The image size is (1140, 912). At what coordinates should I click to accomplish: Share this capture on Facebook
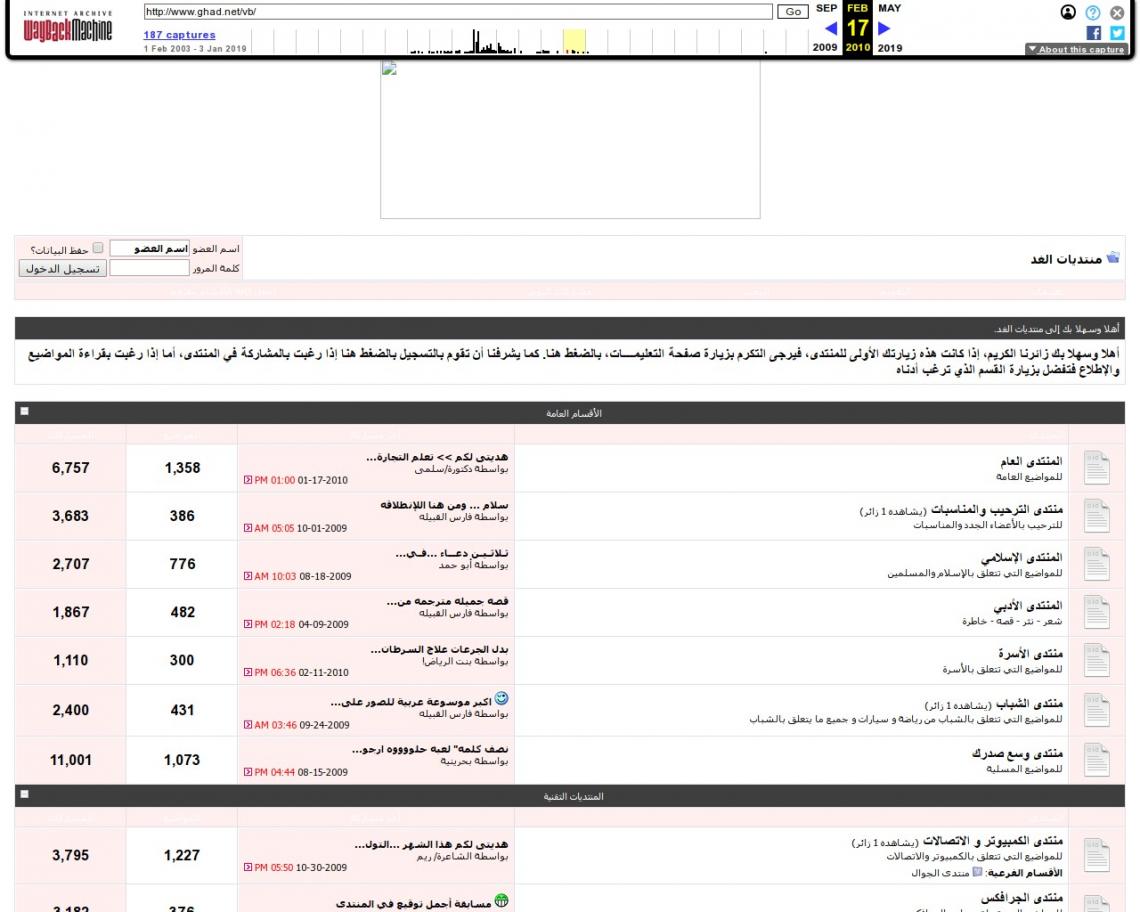1093,33
